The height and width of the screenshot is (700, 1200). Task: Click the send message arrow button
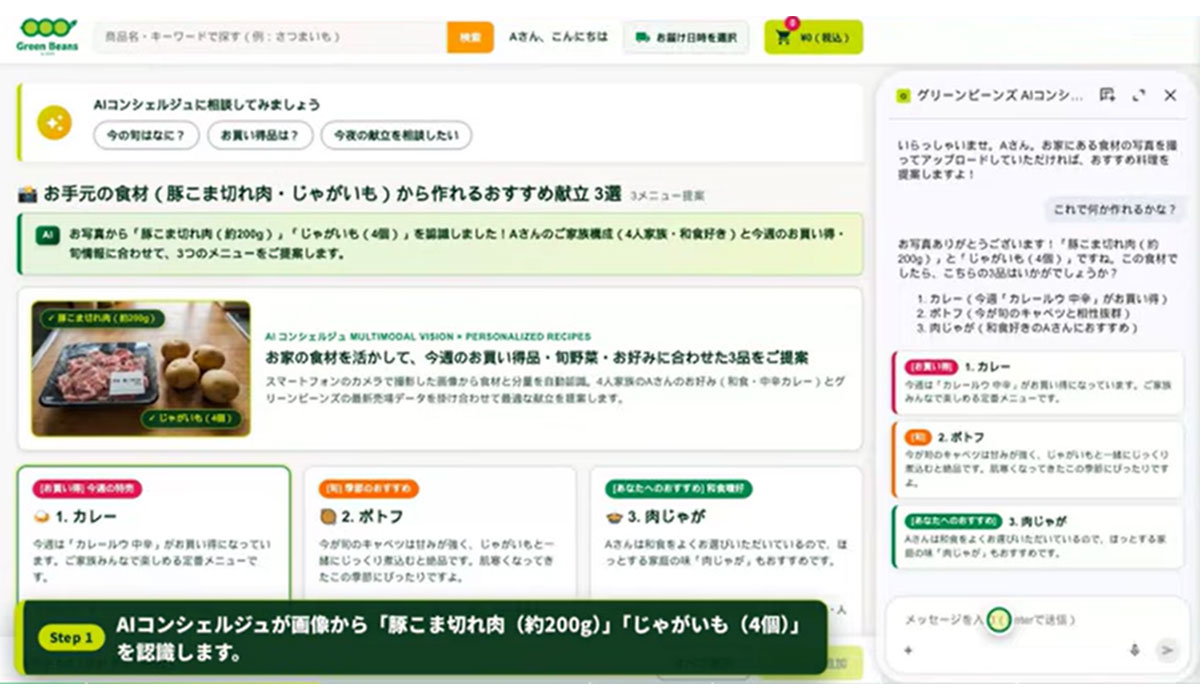1166,650
